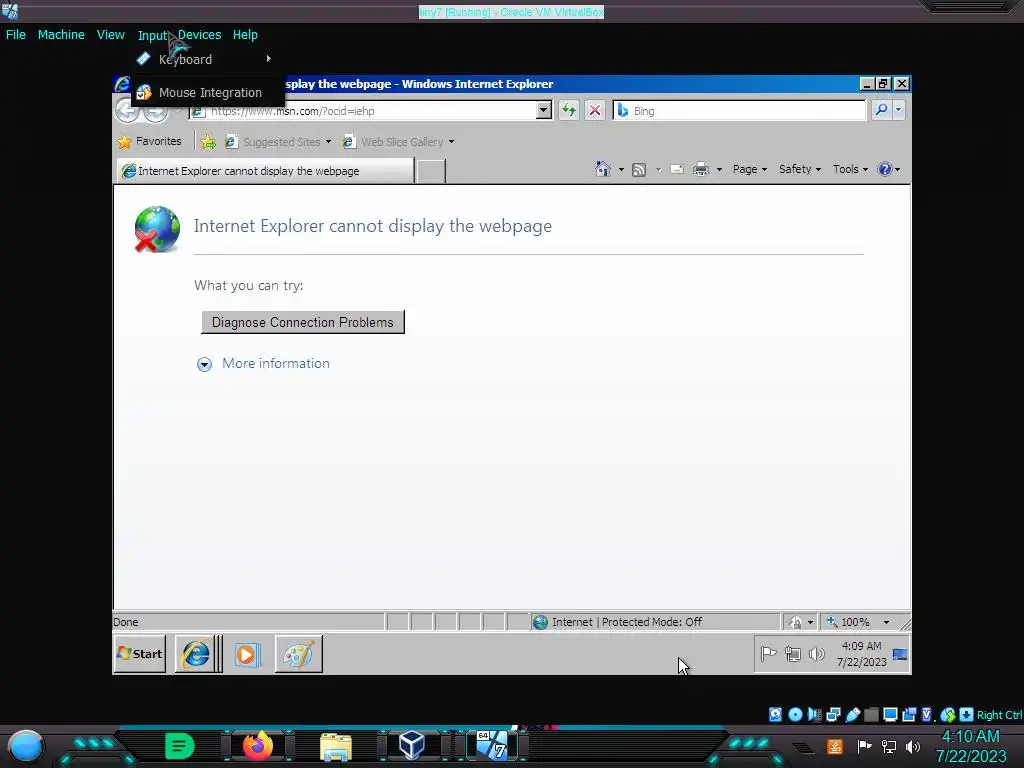Click the Print icon
Viewport: 1024px width, 768px height.
click(701, 170)
